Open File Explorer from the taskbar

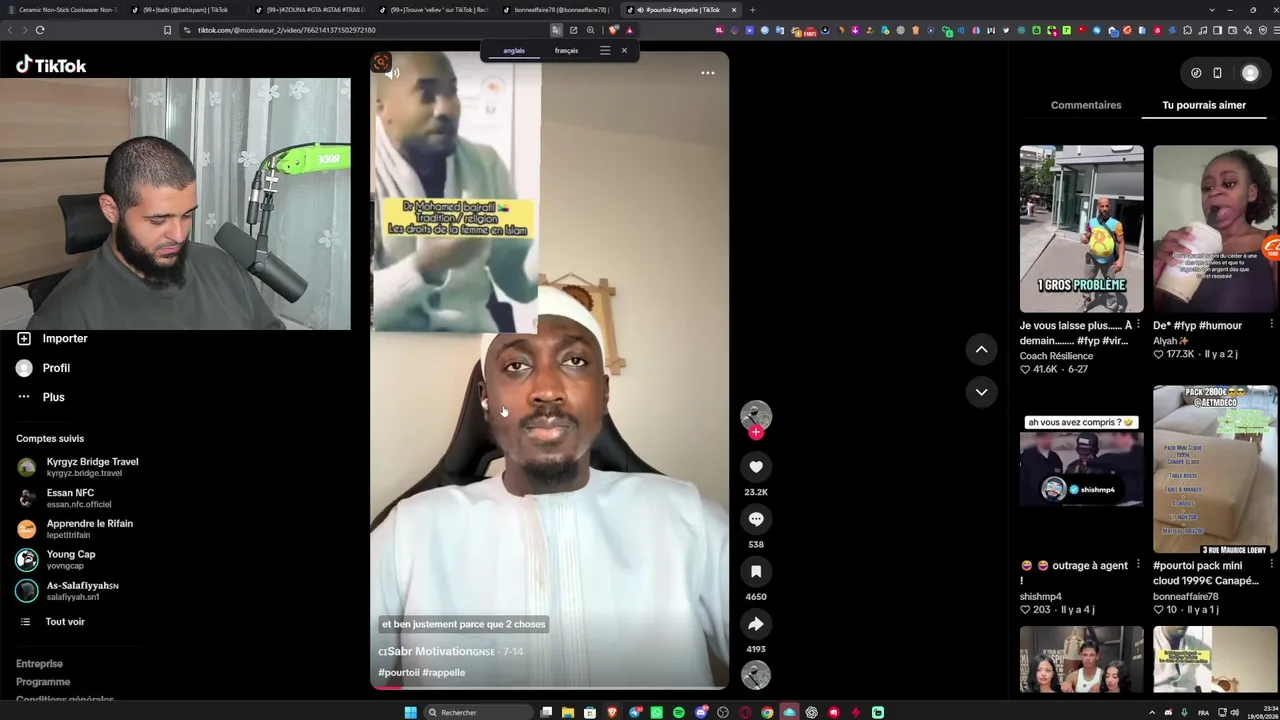568,712
